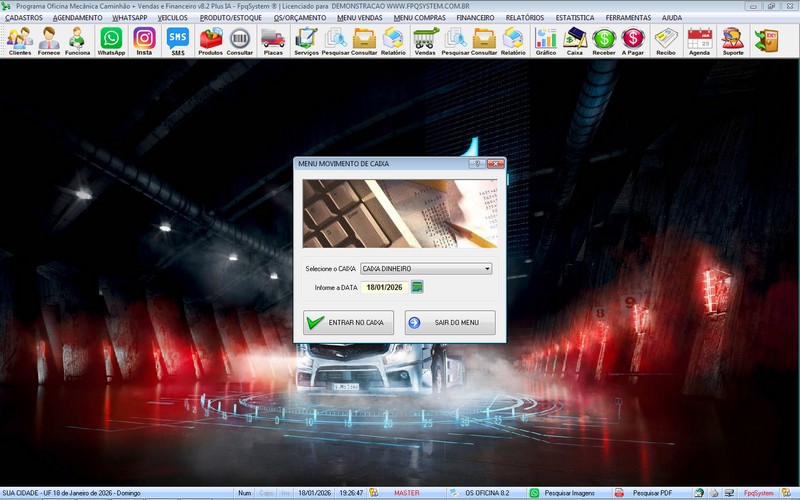800x500 pixels.
Task: Open the Placas truck icon
Action: (273, 40)
